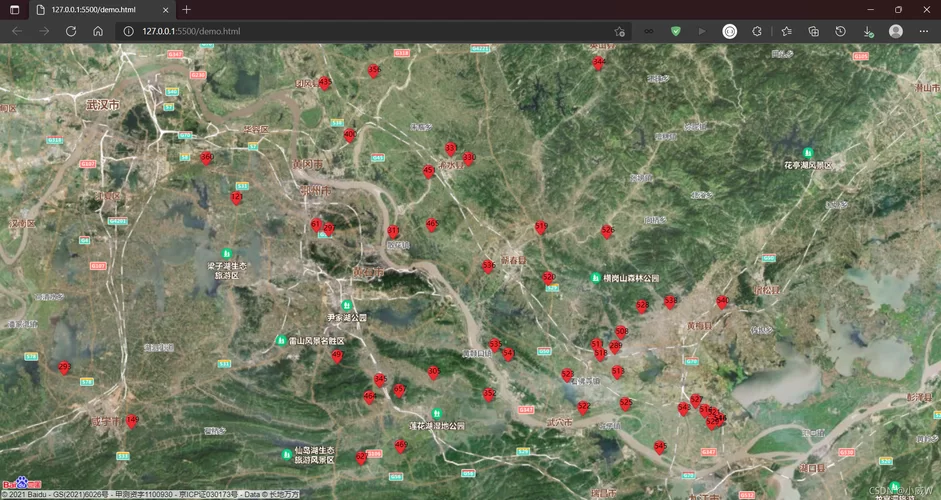This screenshot has height=500, width=941.
Task: Click map marker 289
Action: coord(615,347)
